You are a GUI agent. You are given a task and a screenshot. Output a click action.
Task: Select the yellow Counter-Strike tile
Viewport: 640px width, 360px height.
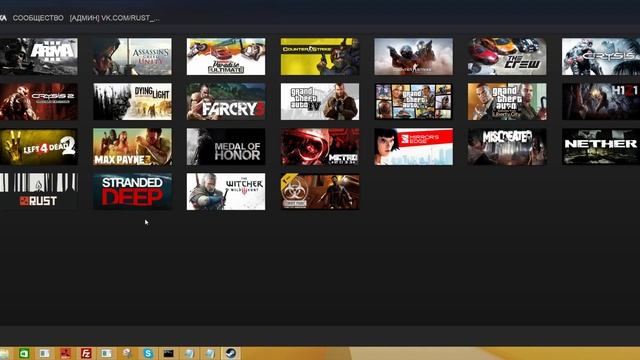pos(320,56)
